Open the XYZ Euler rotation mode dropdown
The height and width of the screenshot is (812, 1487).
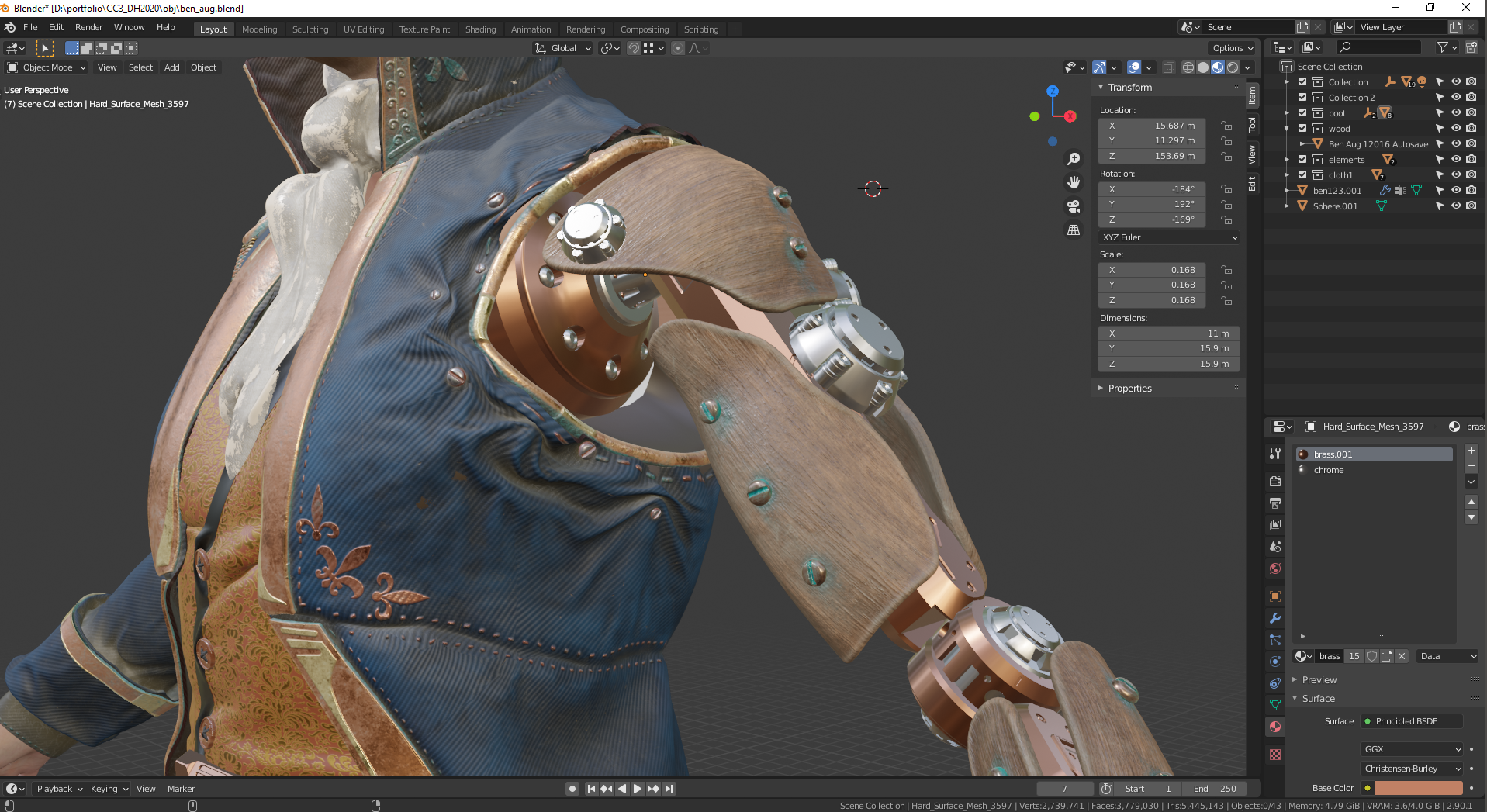[1169, 237]
